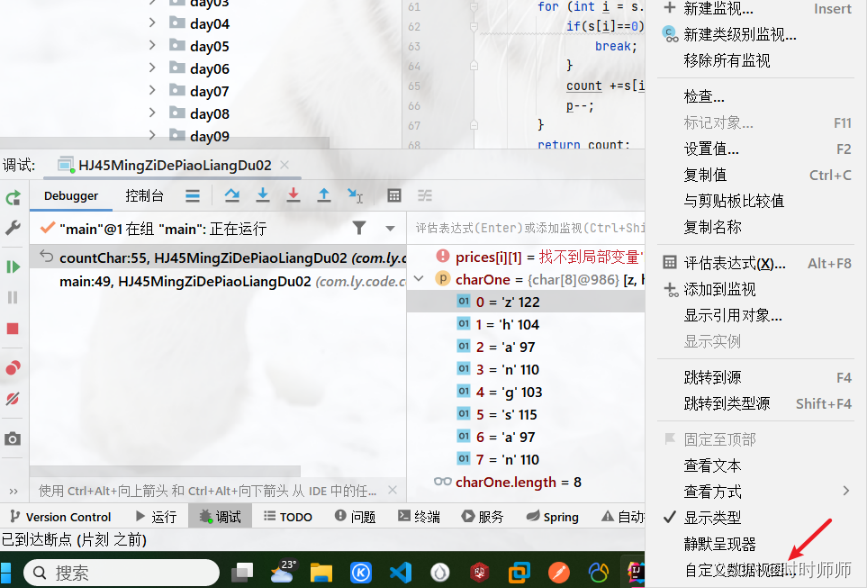
Task: Open 问题 problems tool window
Action: [x=355, y=517]
